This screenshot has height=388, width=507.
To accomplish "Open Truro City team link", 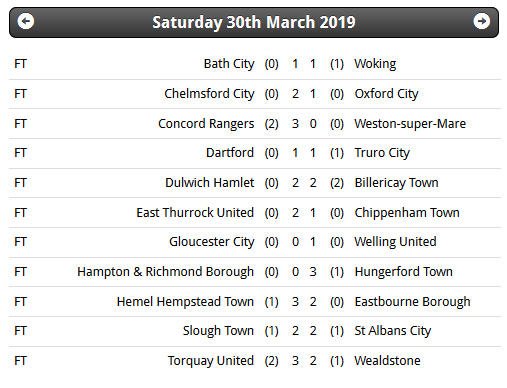I will (x=382, y=153).
